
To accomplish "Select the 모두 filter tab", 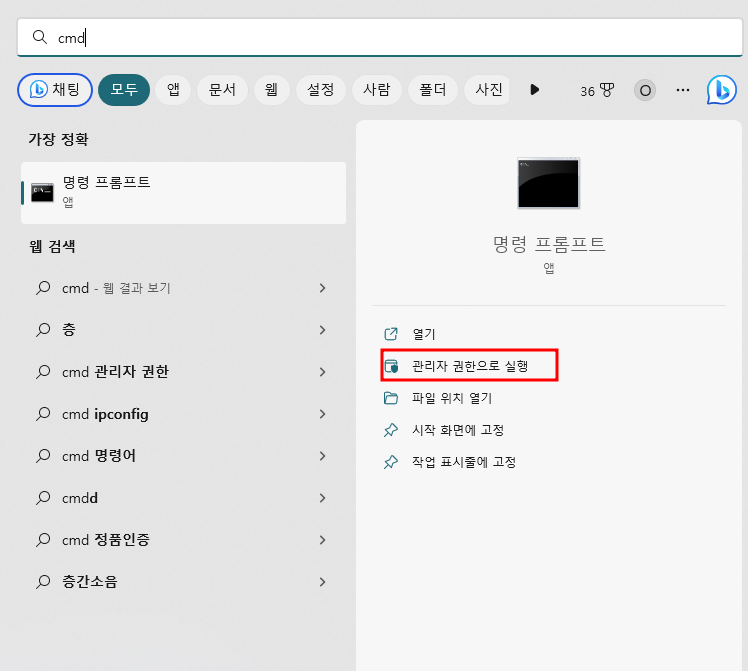I will (124, 90).
